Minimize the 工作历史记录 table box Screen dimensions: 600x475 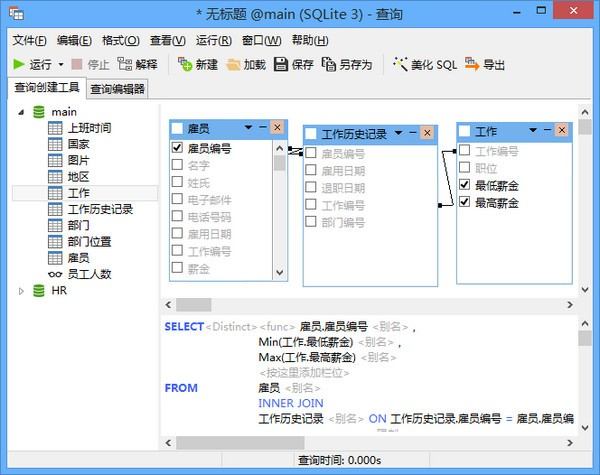coord(413,132)
